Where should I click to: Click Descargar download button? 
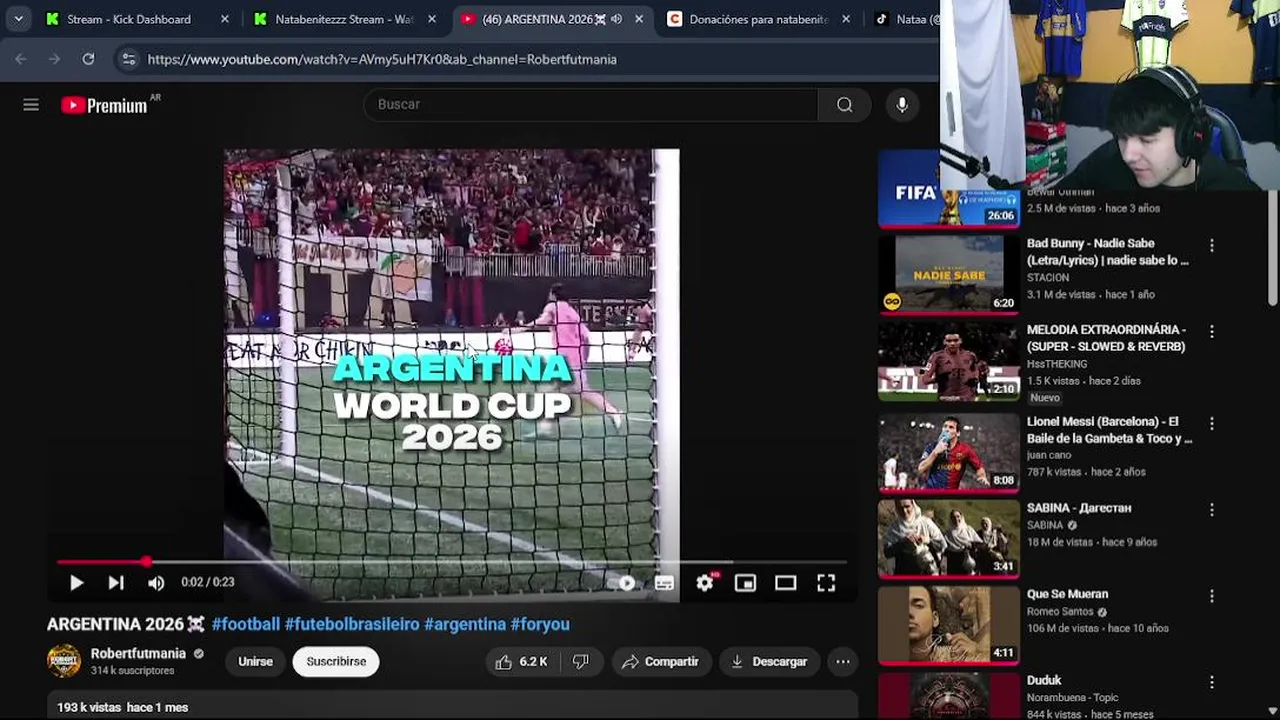click(x=769, y=662)
